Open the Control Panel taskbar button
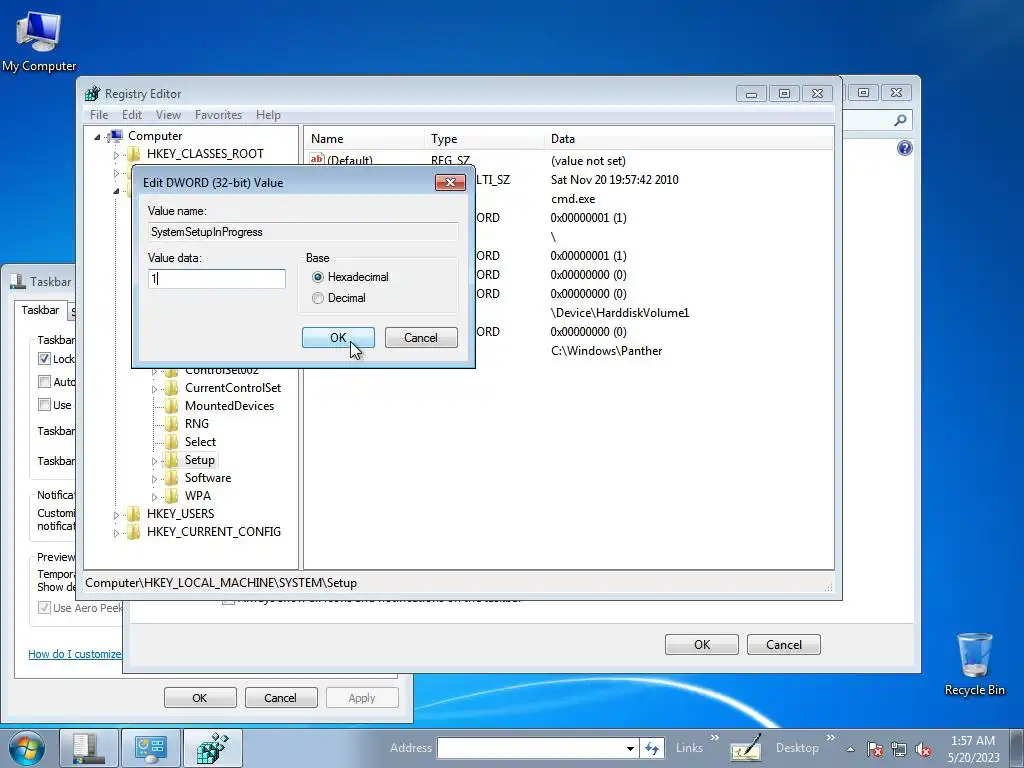 151,748
